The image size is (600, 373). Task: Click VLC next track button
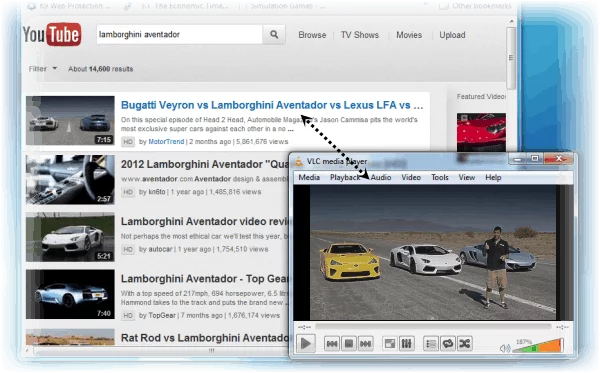coord(365,344)
